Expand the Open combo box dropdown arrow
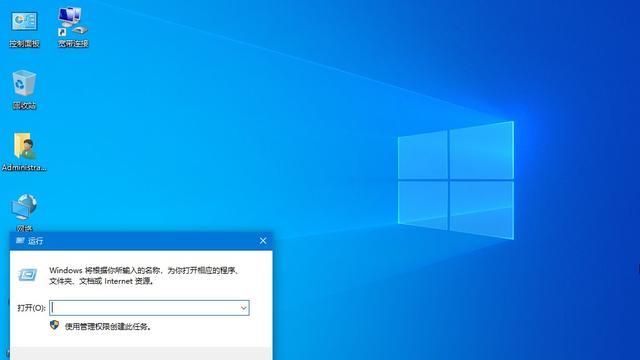The width and height of the screenshot is (640, 360). pos(244,308)
